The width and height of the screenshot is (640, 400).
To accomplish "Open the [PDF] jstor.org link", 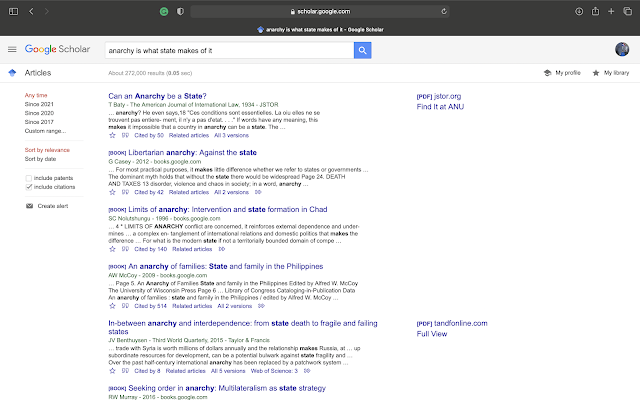I will (x=439, y=96).
